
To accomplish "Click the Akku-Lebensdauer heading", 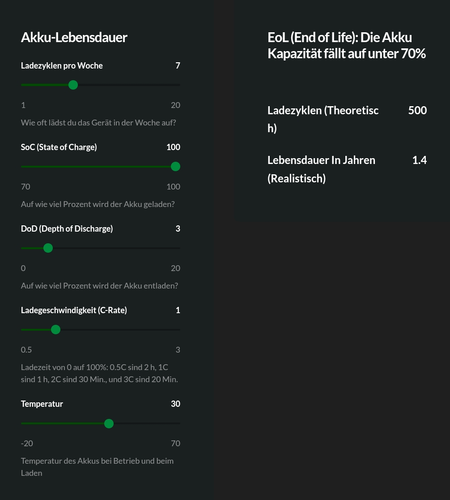I will coord(74,38).
